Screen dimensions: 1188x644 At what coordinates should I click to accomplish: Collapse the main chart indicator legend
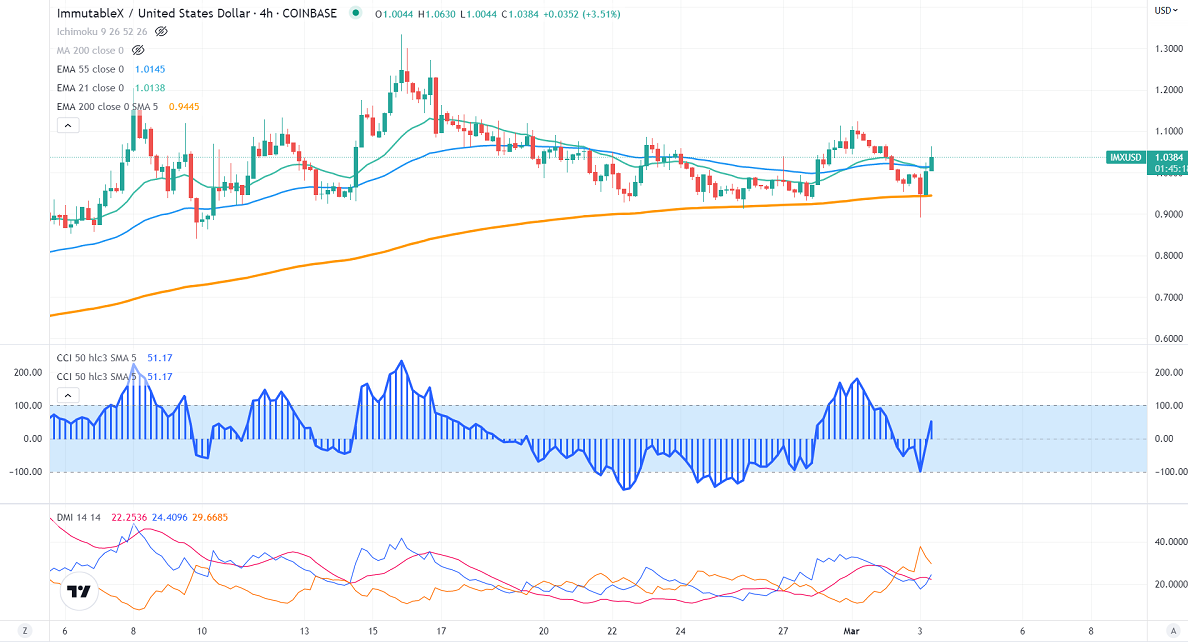[x=68, y=126]
